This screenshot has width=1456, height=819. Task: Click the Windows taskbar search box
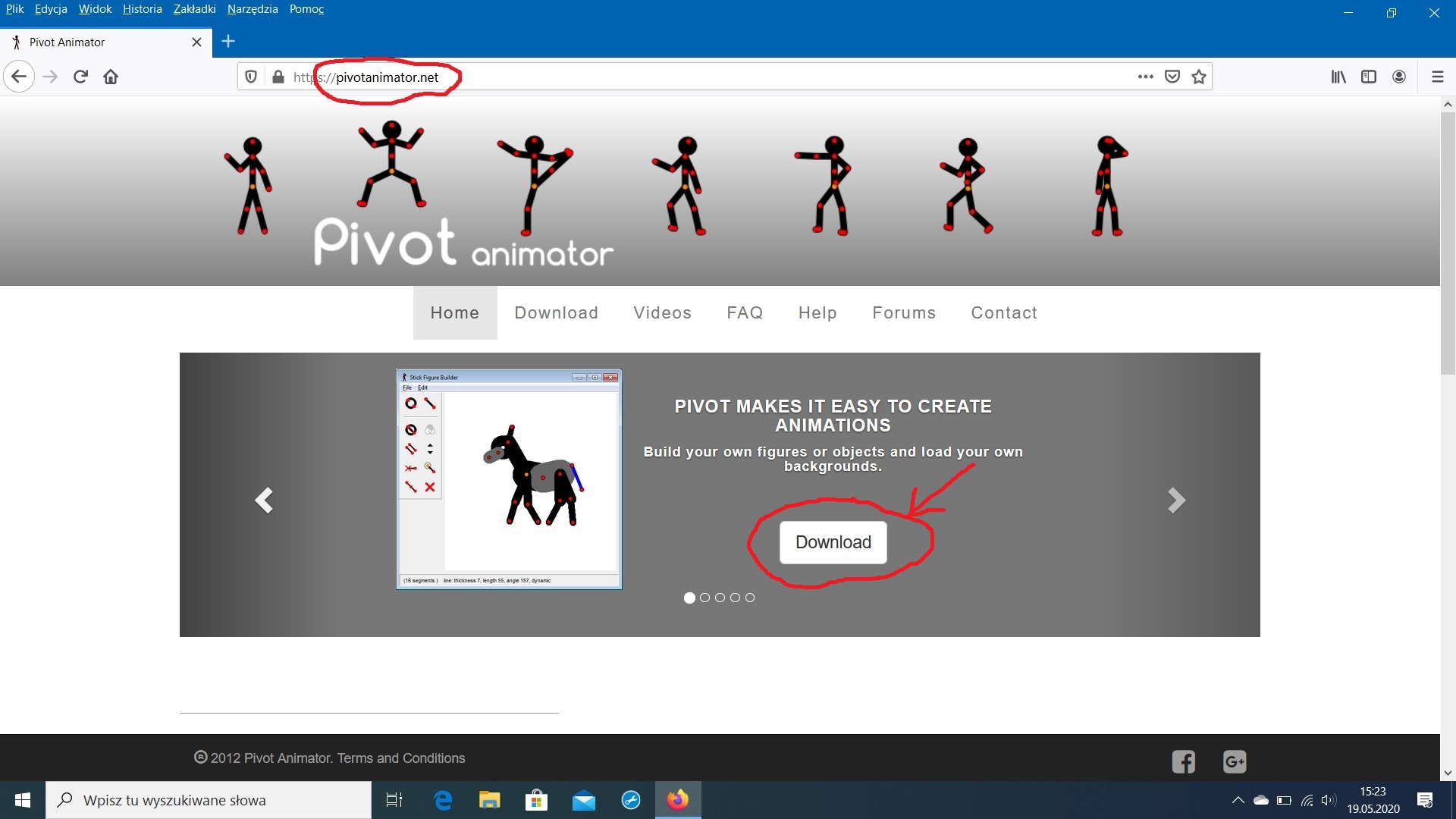(209, 800)
